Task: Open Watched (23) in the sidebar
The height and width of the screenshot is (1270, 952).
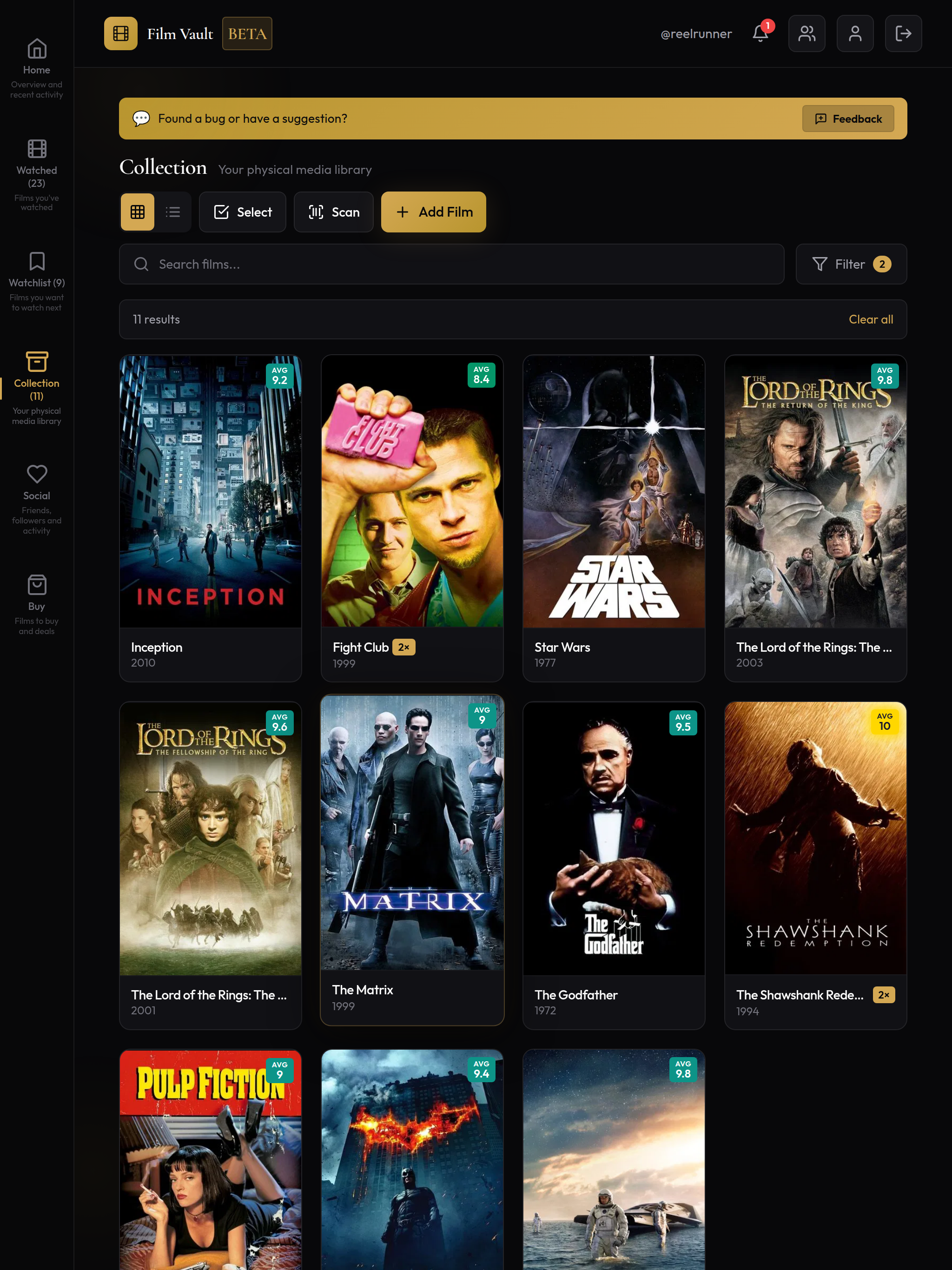Action: 37,175
